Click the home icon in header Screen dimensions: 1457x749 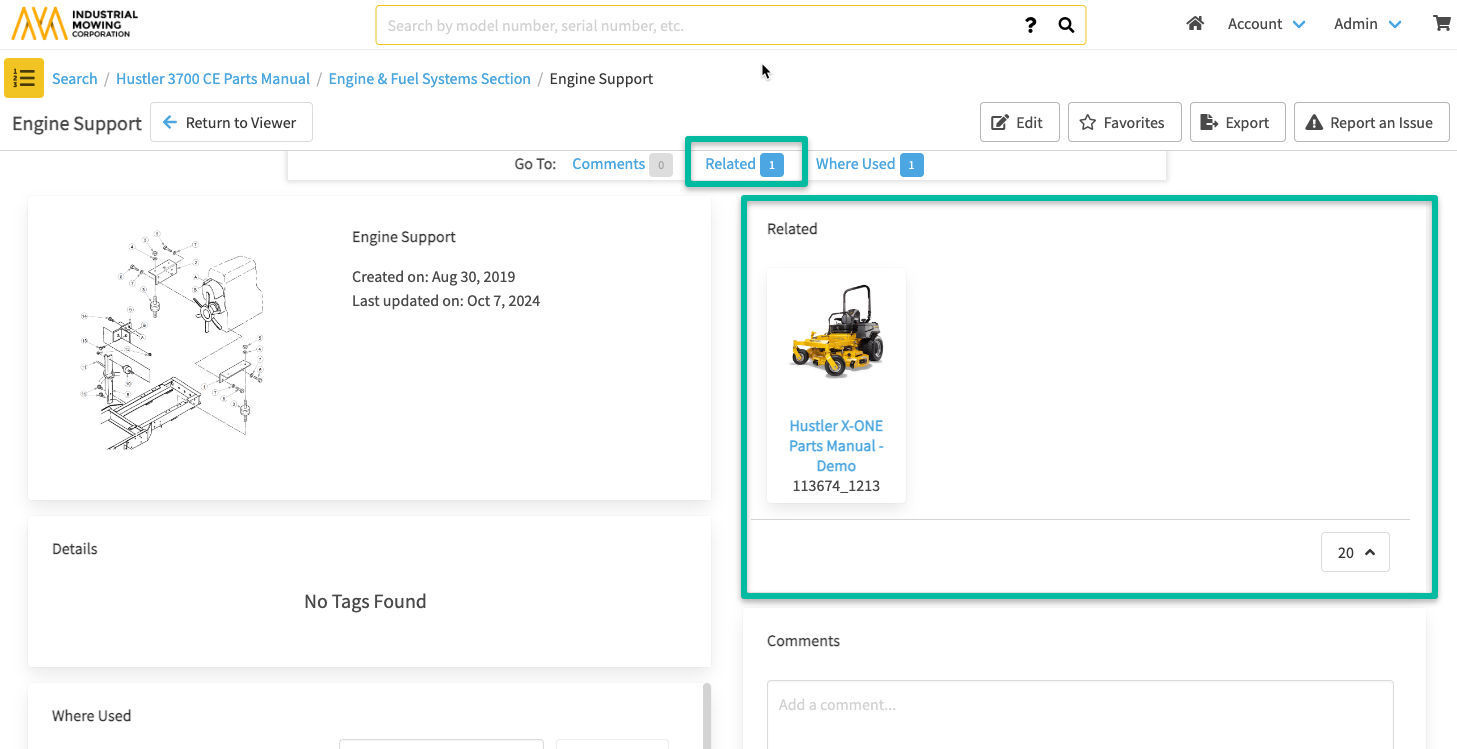1194,24
